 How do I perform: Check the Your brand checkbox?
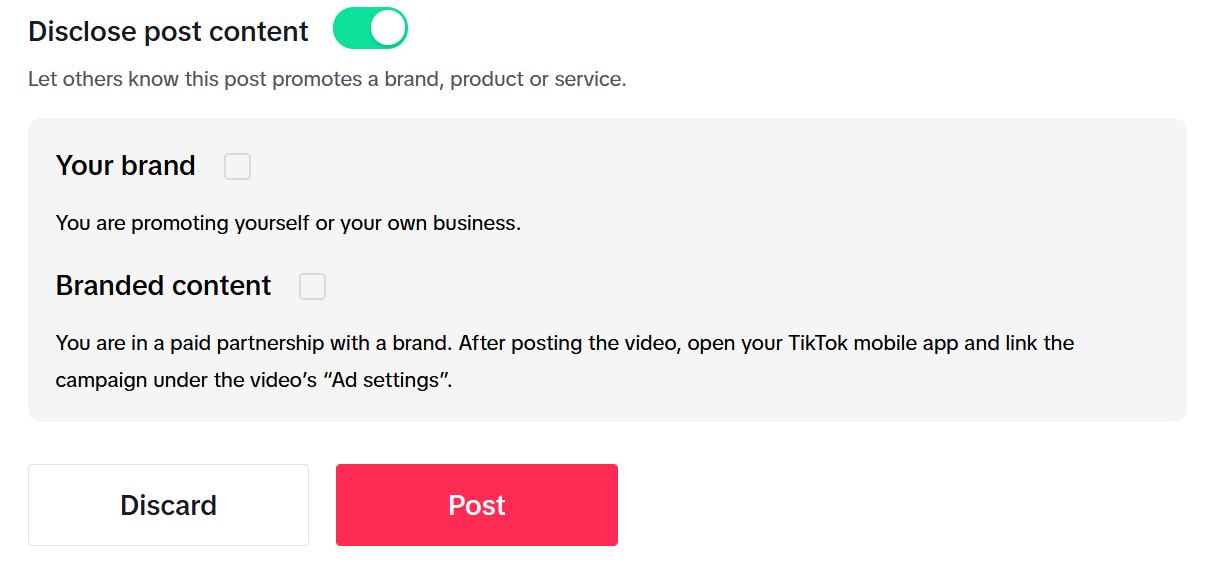[237, 166]
